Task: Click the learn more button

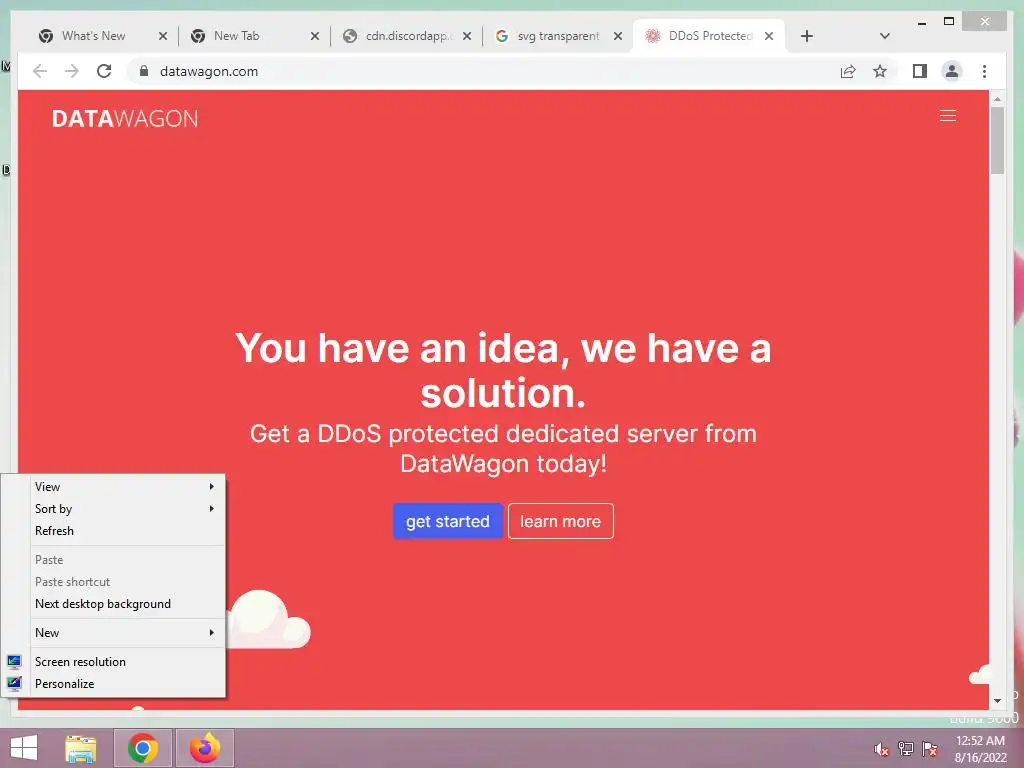Action: [x=560, y=521]
